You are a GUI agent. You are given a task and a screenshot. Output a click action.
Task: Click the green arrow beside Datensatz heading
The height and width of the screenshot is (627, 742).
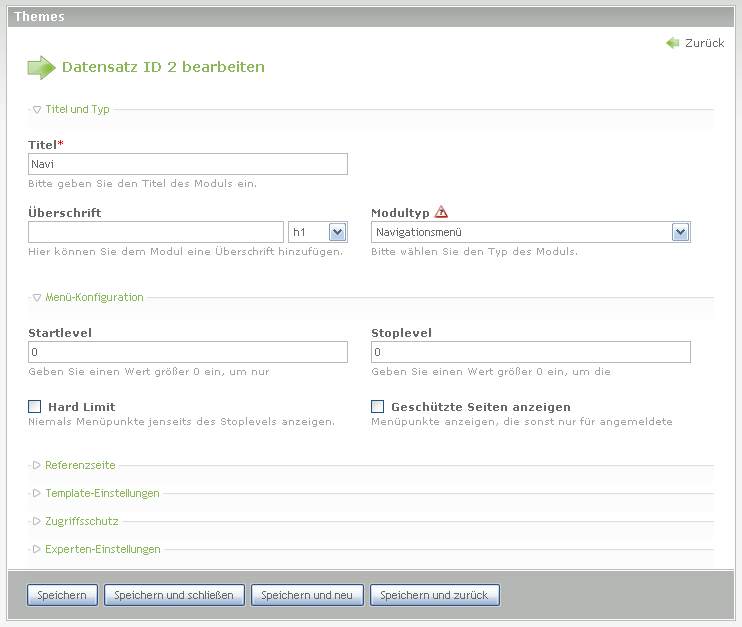[41, 67]
